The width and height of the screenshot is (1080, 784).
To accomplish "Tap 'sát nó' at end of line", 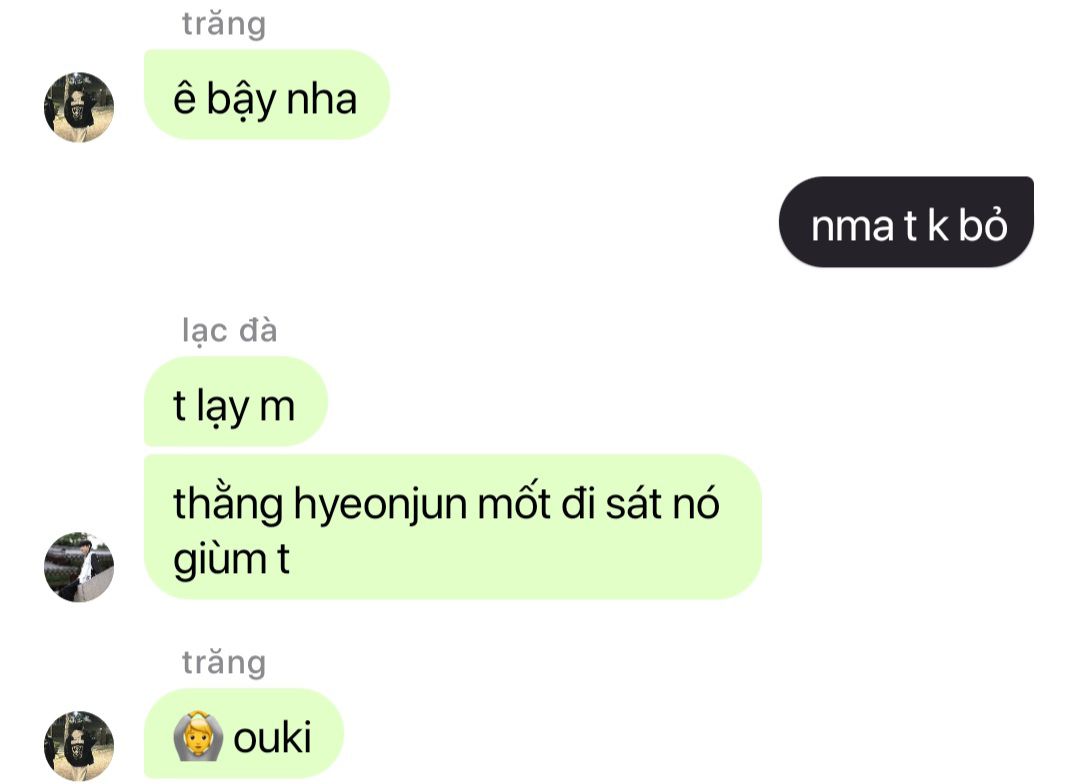I will click(663, 503).
